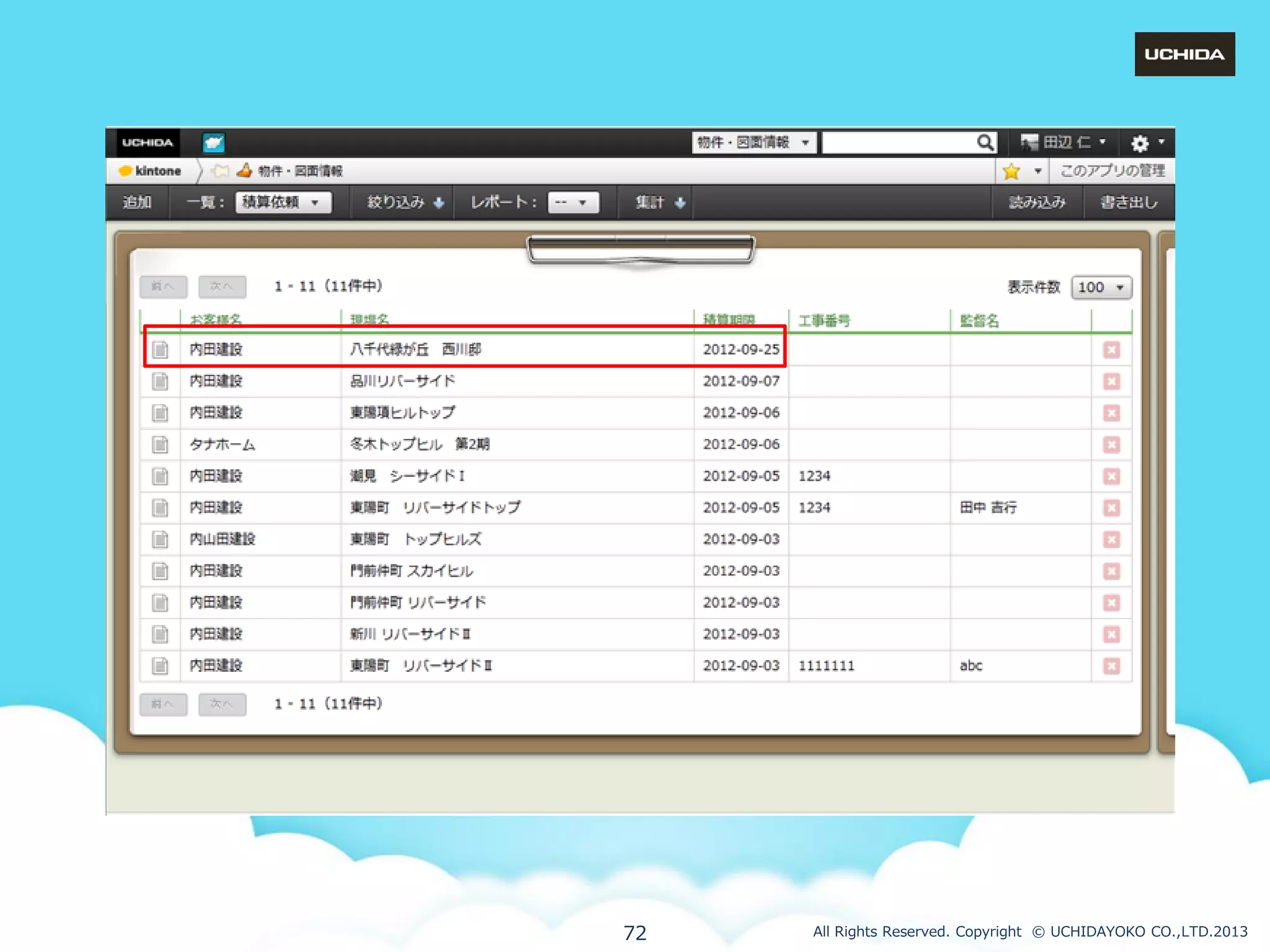1270x952 pixels.
Task: Click the blue folder icon in header
Action: pyautogui.click(x=213, y=143)
